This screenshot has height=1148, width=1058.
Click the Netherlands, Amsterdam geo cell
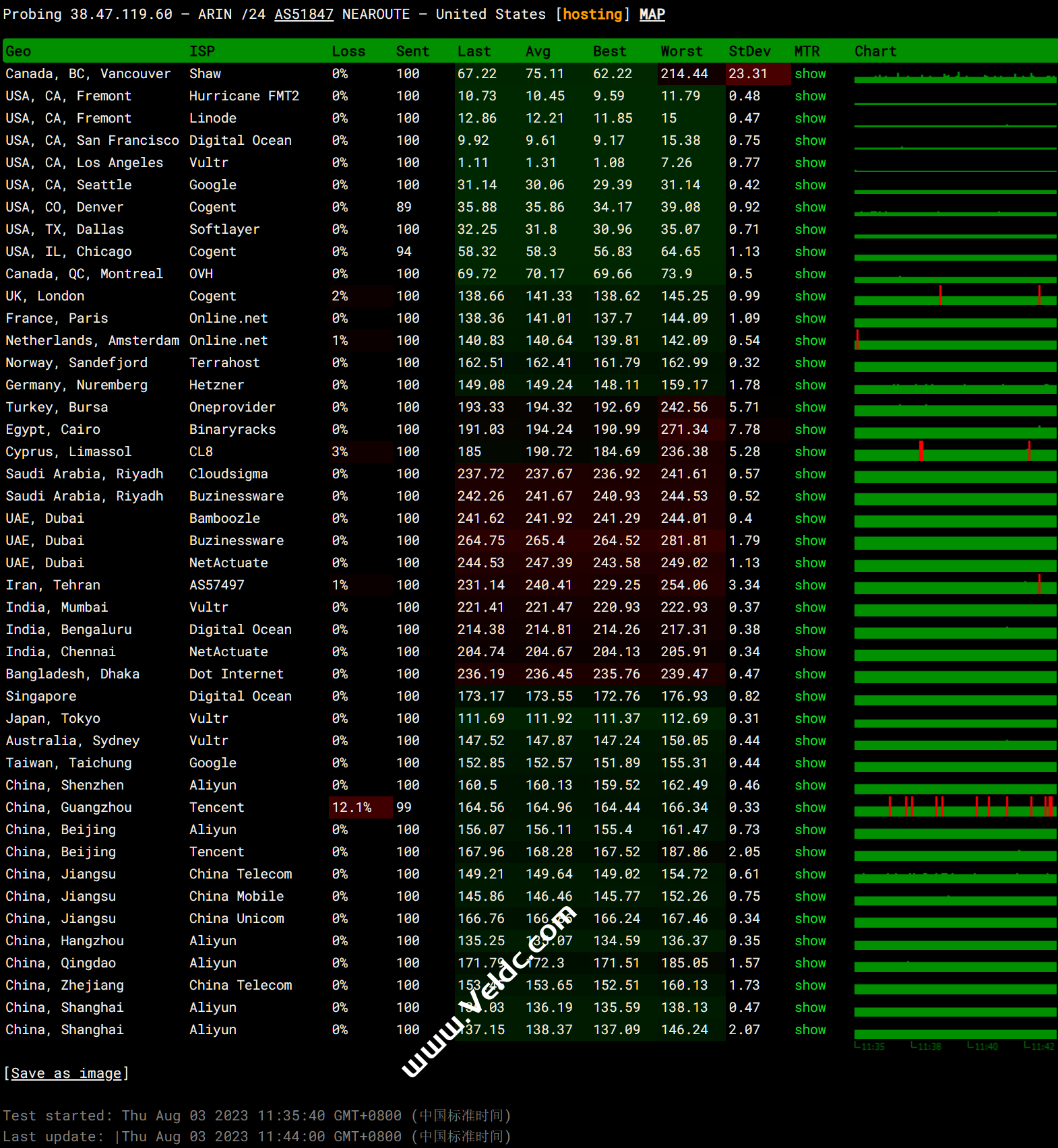(x=92, y=340)
